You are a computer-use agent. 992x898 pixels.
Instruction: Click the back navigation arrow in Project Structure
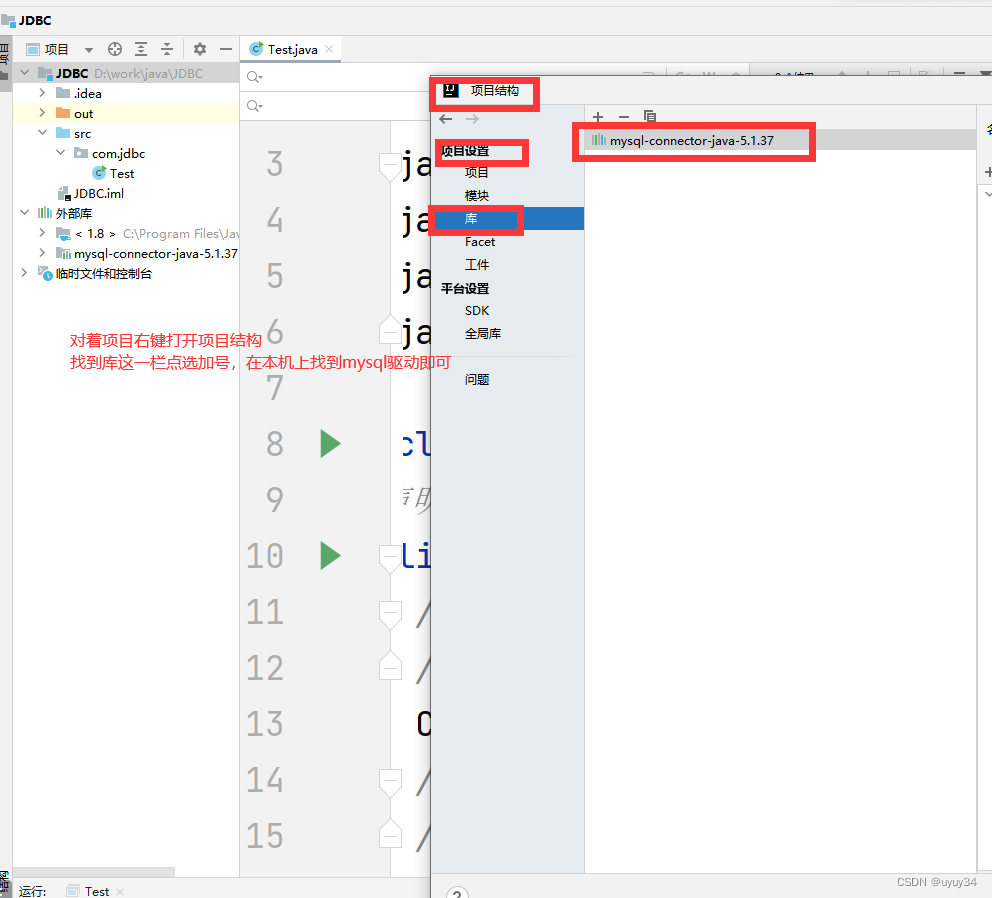coord(445,118)
